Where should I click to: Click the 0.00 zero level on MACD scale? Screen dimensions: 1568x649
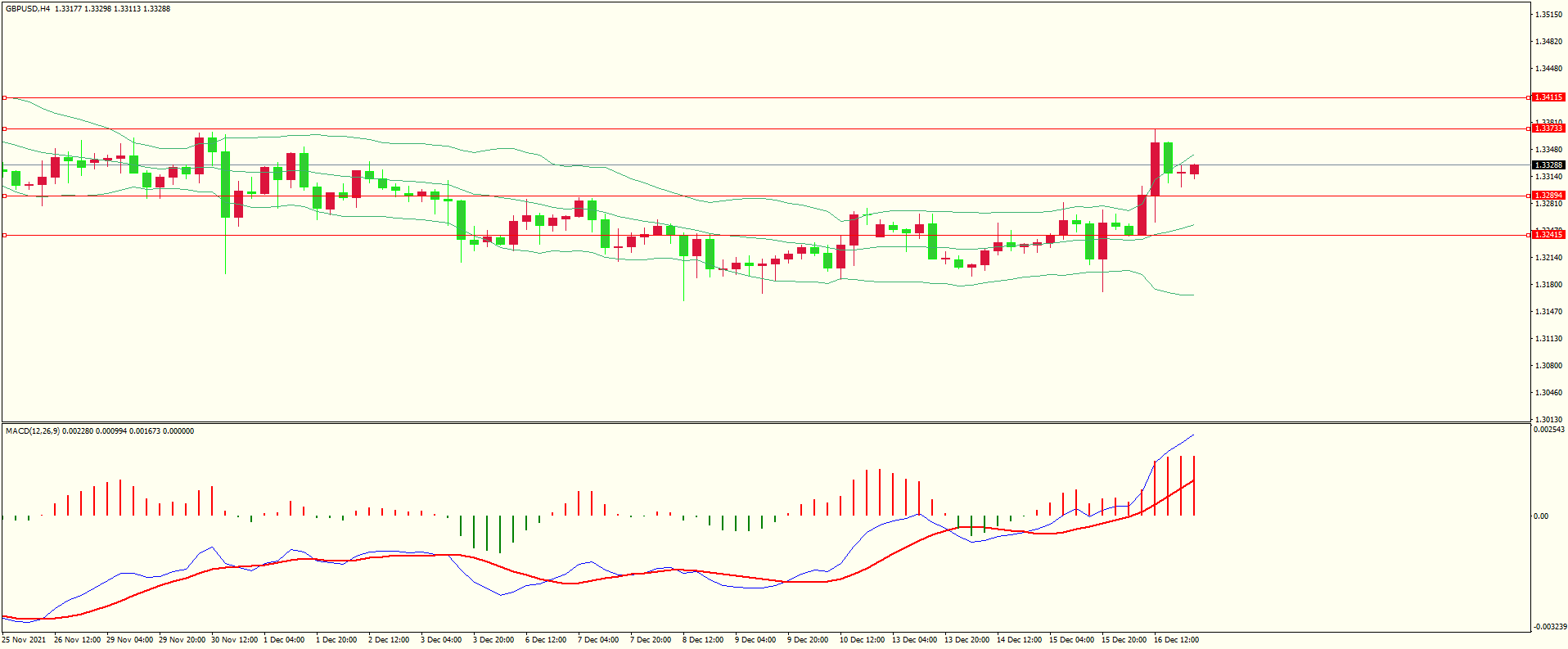click(x=1541, y=516)
